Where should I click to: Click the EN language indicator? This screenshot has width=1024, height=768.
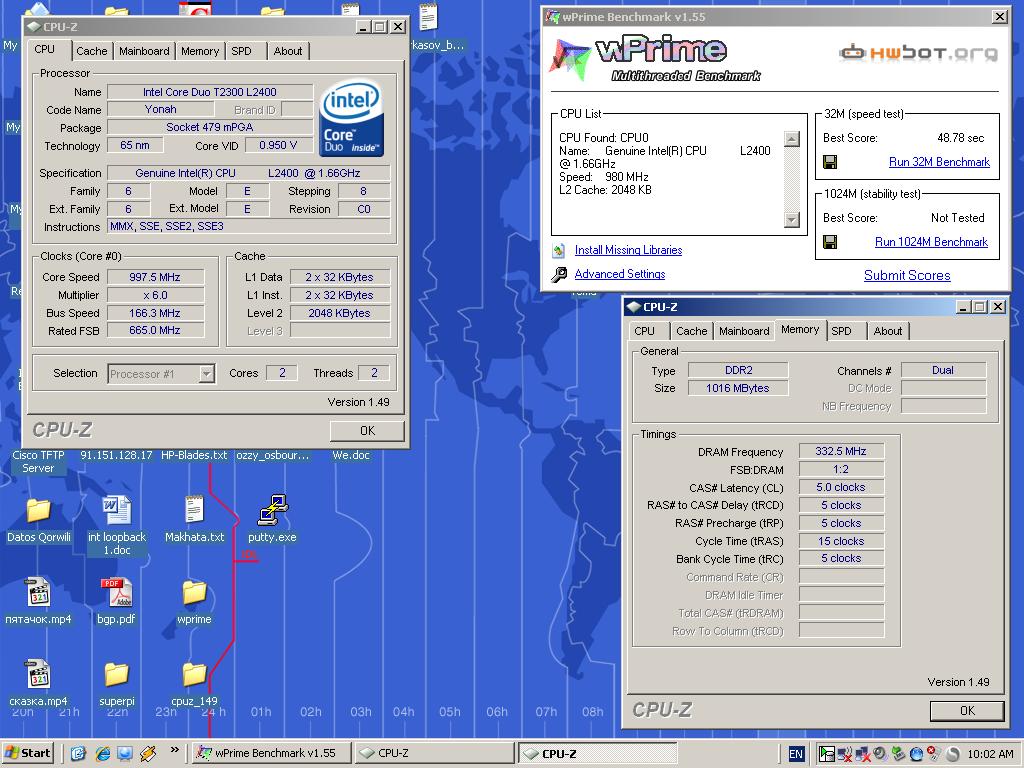[x=795, y=754]
